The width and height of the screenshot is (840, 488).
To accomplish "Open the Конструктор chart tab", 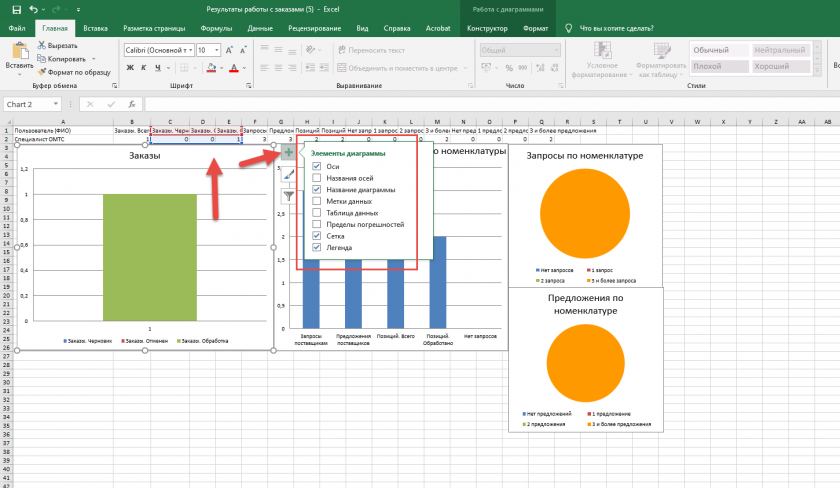I will [489, 30].
